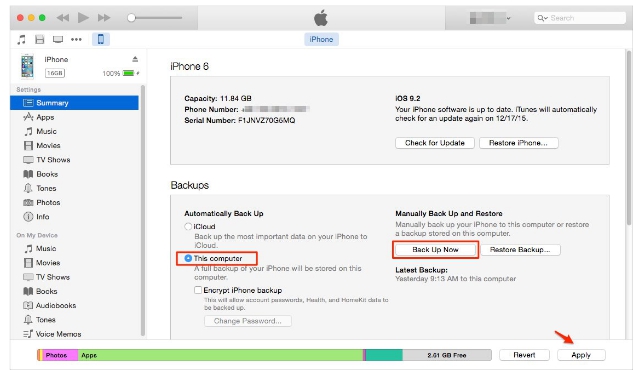Screen dimensions: 634x371
Task: Click the Audiobooks icon in sidebar
Action: pos(28,305)
